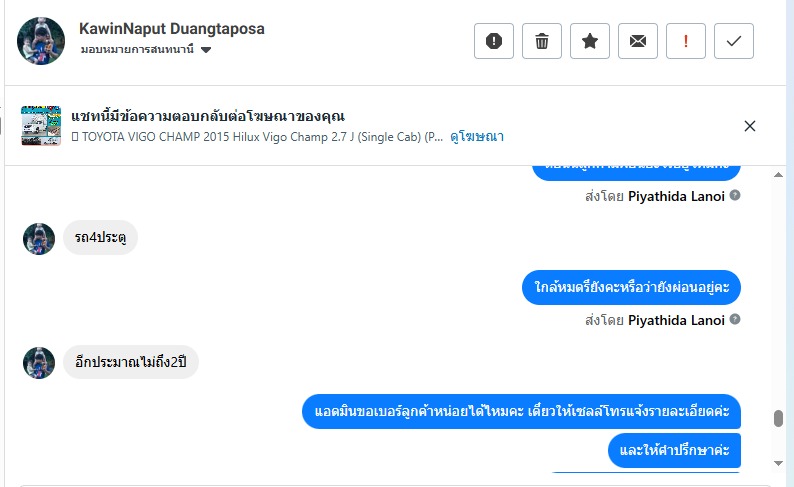Open KawinNaput Duangtaposa profile picture
This screenshot has width=794, height=487.
pyautogui.click(x=41, y=41)
